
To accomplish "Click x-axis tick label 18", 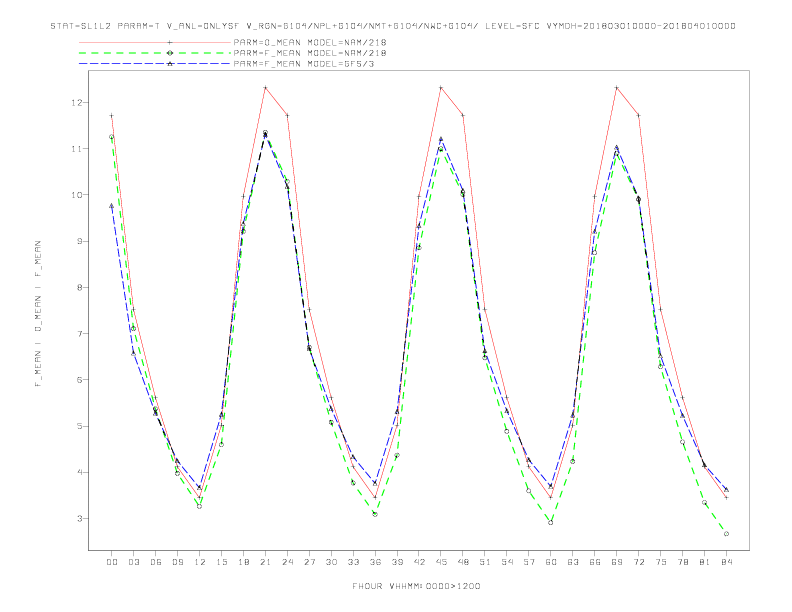I will click(x=243, y=562).
